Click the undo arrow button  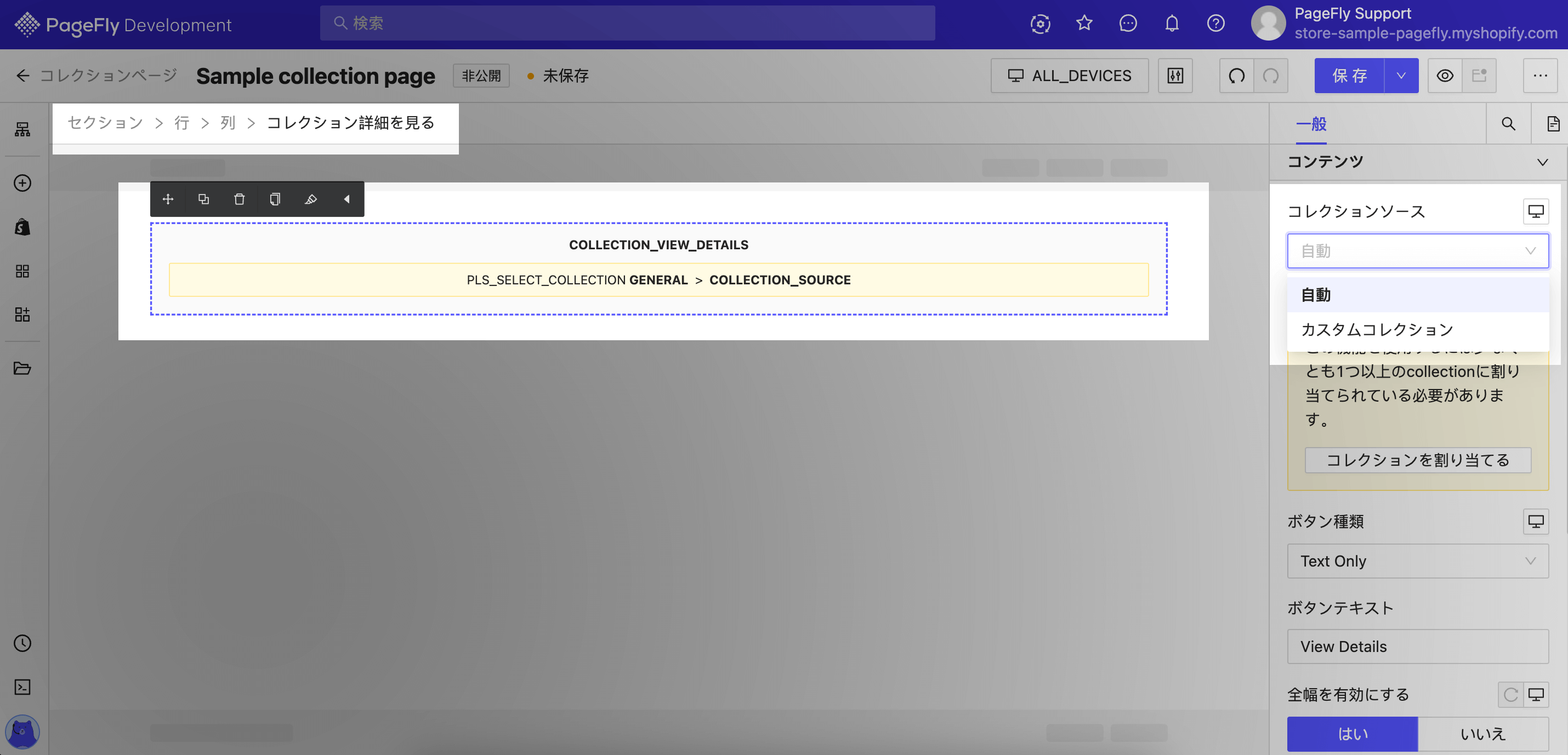[x=1236, y=76]
